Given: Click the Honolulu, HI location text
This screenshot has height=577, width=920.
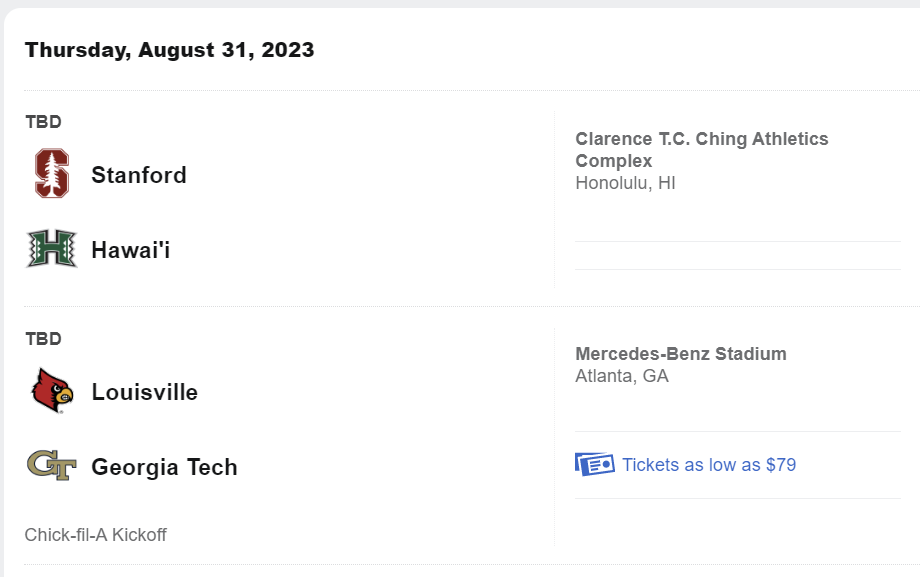Looking at the screenshot, I should (x=625, y=183).
